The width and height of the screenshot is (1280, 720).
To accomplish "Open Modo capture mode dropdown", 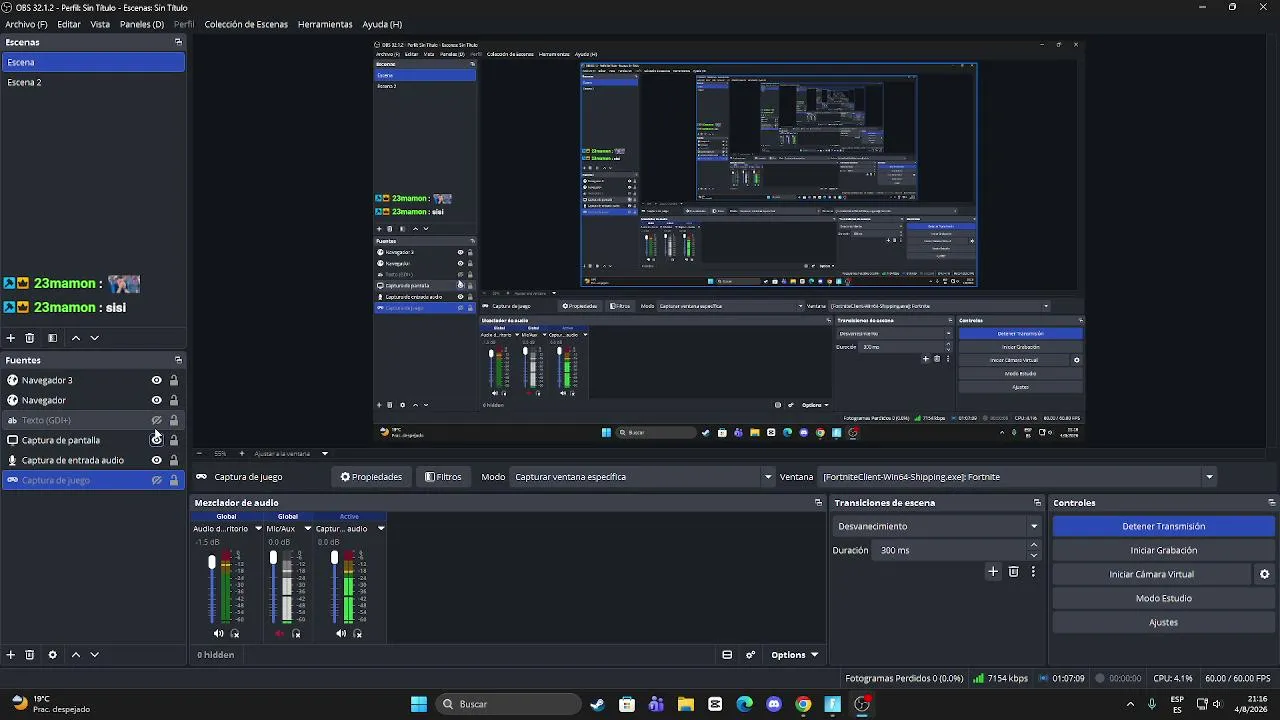I will click(x=642, y=477).
